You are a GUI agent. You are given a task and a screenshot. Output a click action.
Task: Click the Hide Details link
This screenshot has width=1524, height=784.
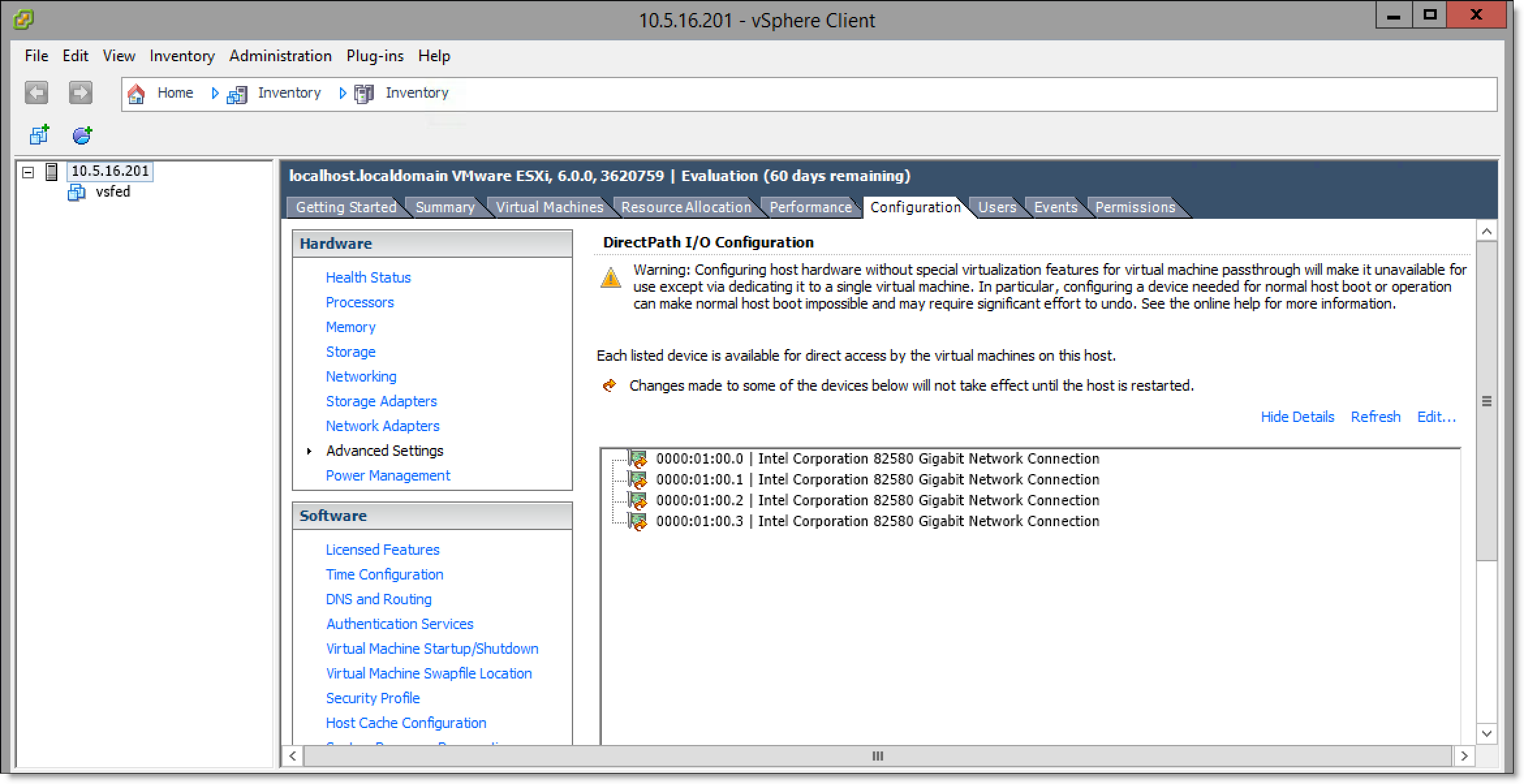click(x=1297, y=417)
